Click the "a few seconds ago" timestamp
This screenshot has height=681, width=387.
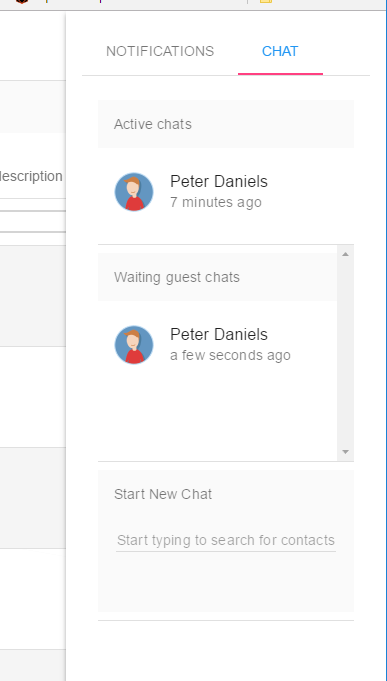[x=230, y=355]
